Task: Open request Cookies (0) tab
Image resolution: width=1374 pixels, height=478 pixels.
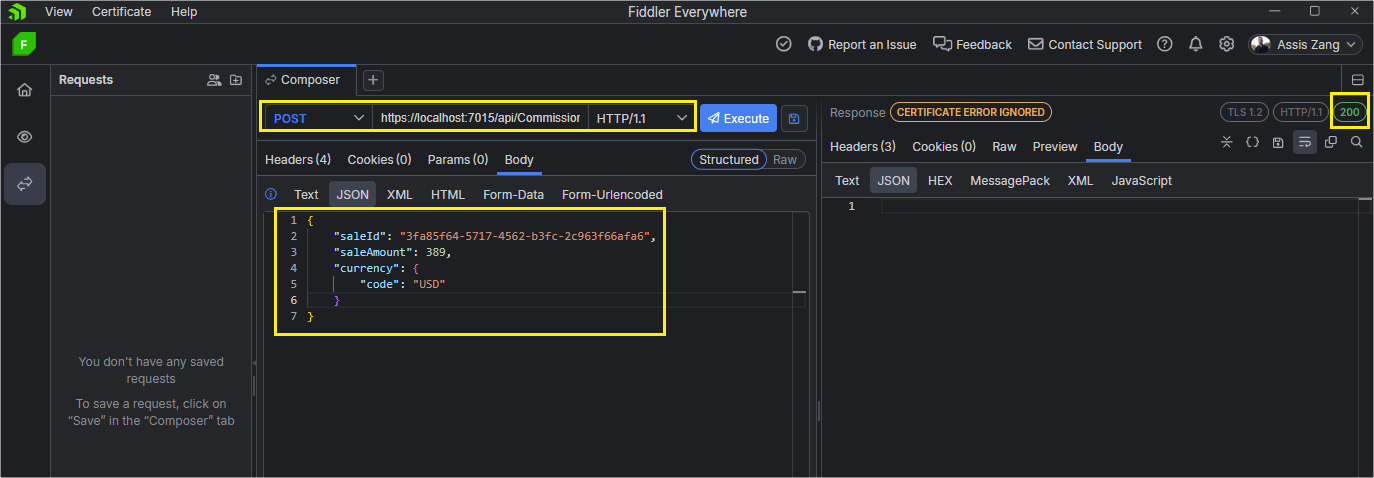Action: point(379,159)
